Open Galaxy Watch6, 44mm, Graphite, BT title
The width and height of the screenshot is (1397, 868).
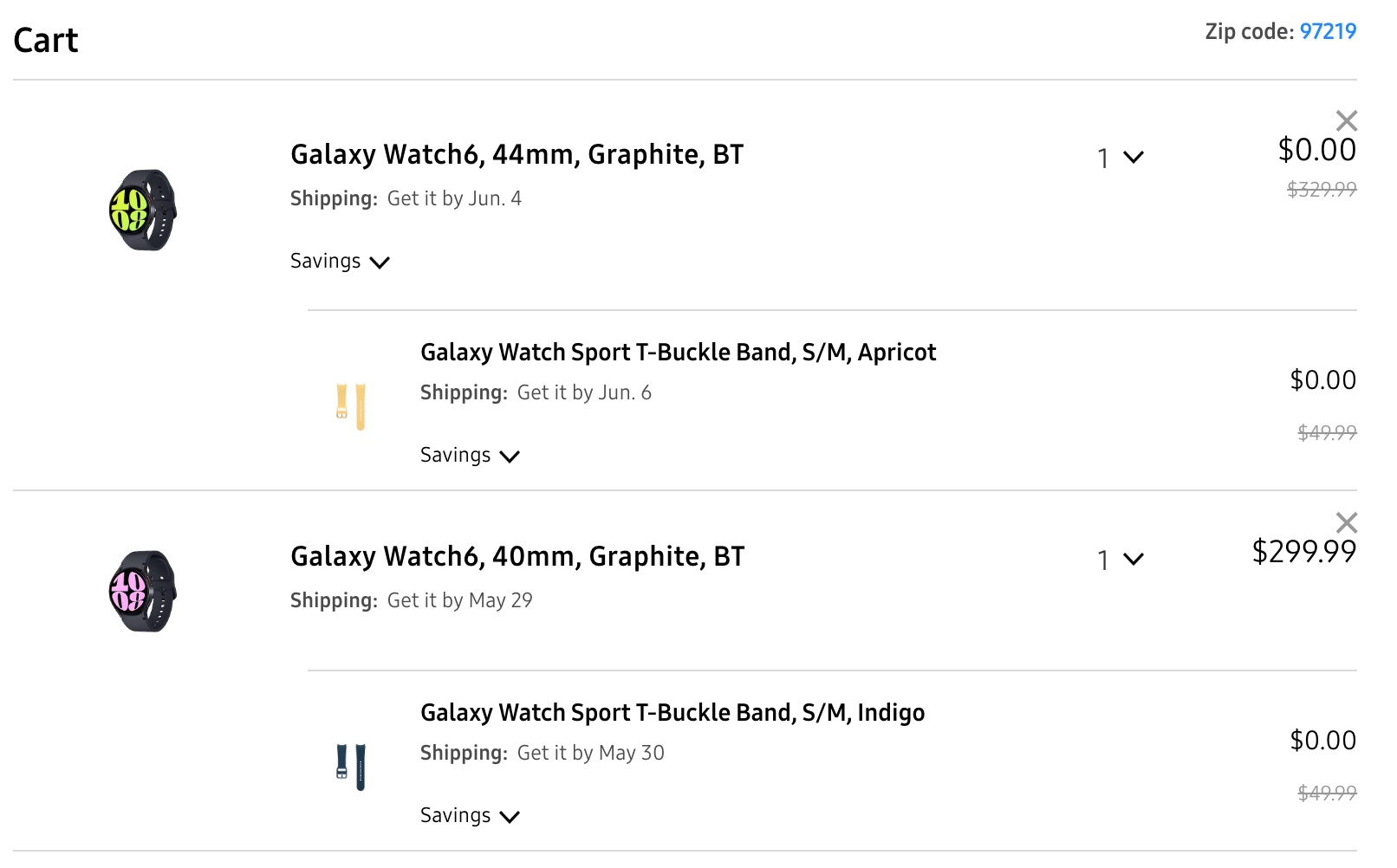[517, 155]
